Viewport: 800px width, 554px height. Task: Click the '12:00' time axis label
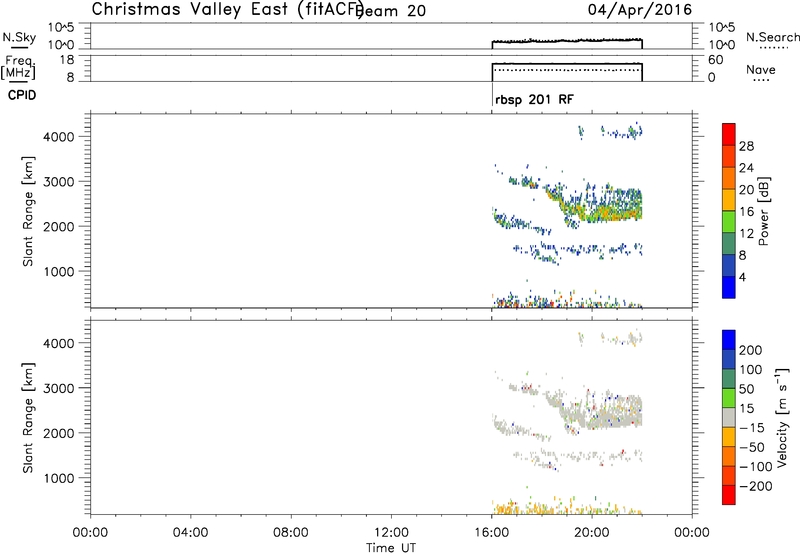pos(391,533)
